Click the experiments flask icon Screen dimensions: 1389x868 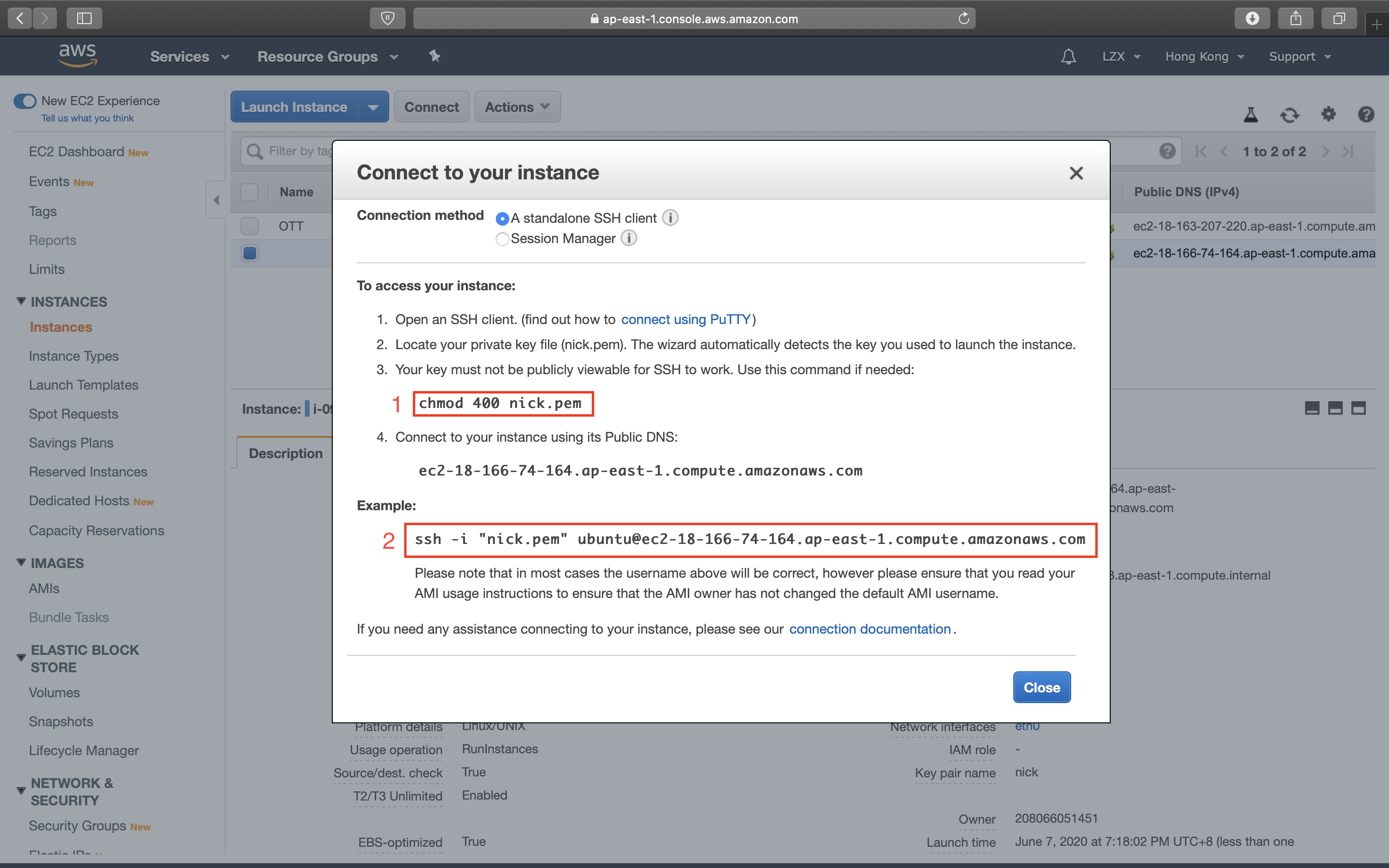1251,115
